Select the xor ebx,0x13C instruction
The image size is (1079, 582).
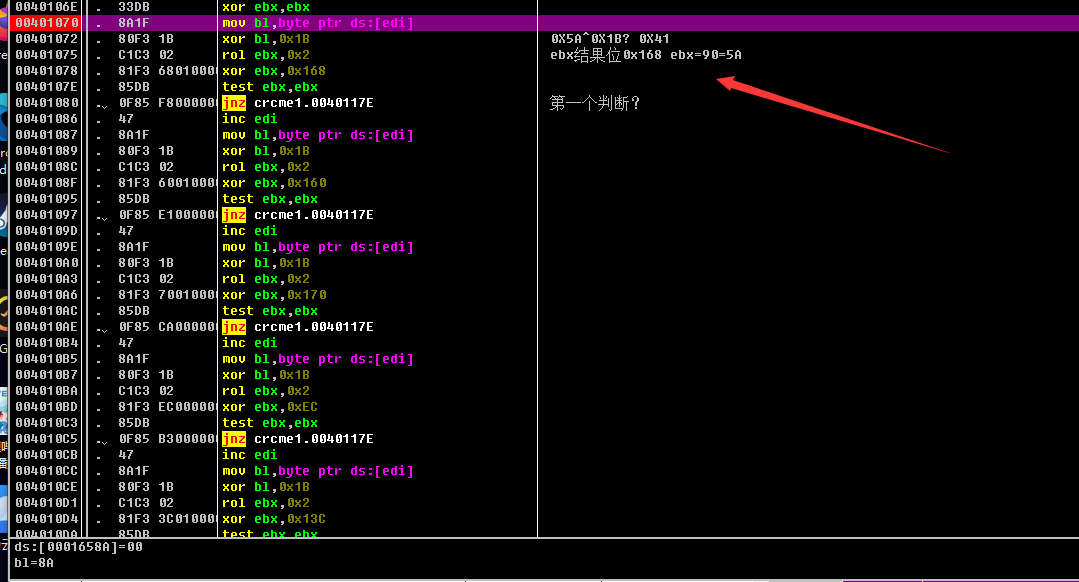click(x=274, y=519)
